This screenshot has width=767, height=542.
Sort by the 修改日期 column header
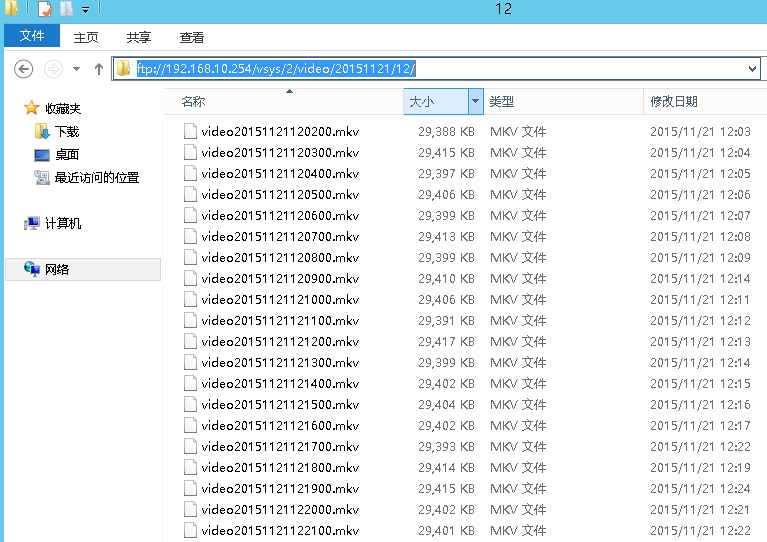[x=674, y=101]
